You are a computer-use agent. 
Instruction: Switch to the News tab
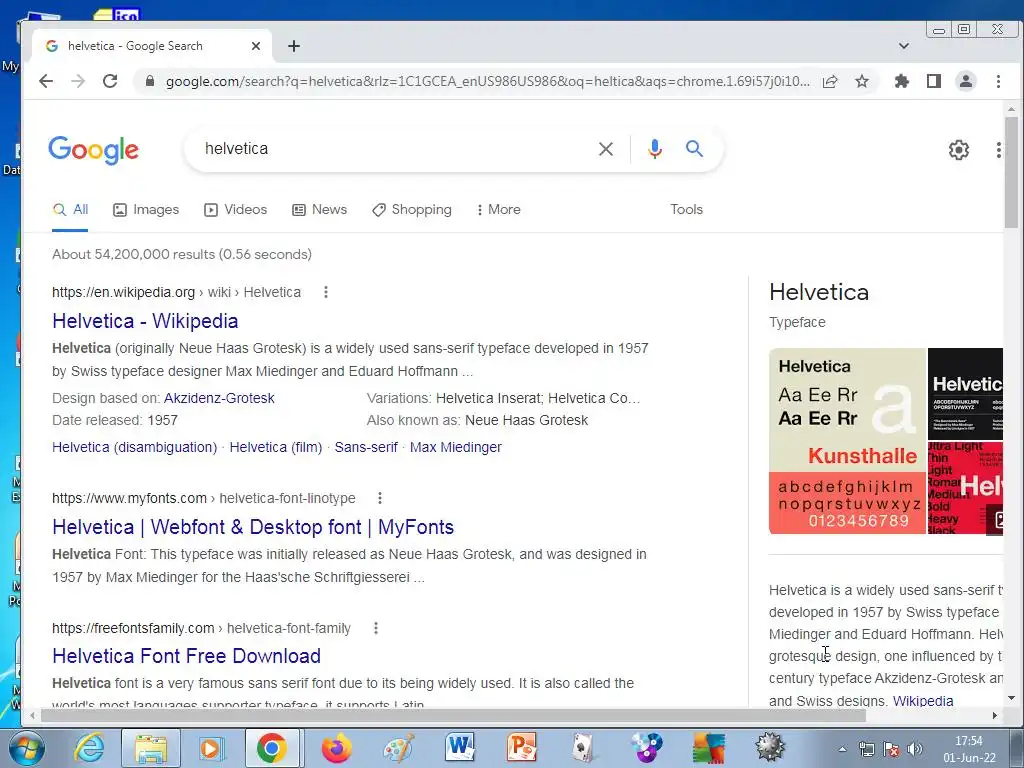[x=319, y=210]
